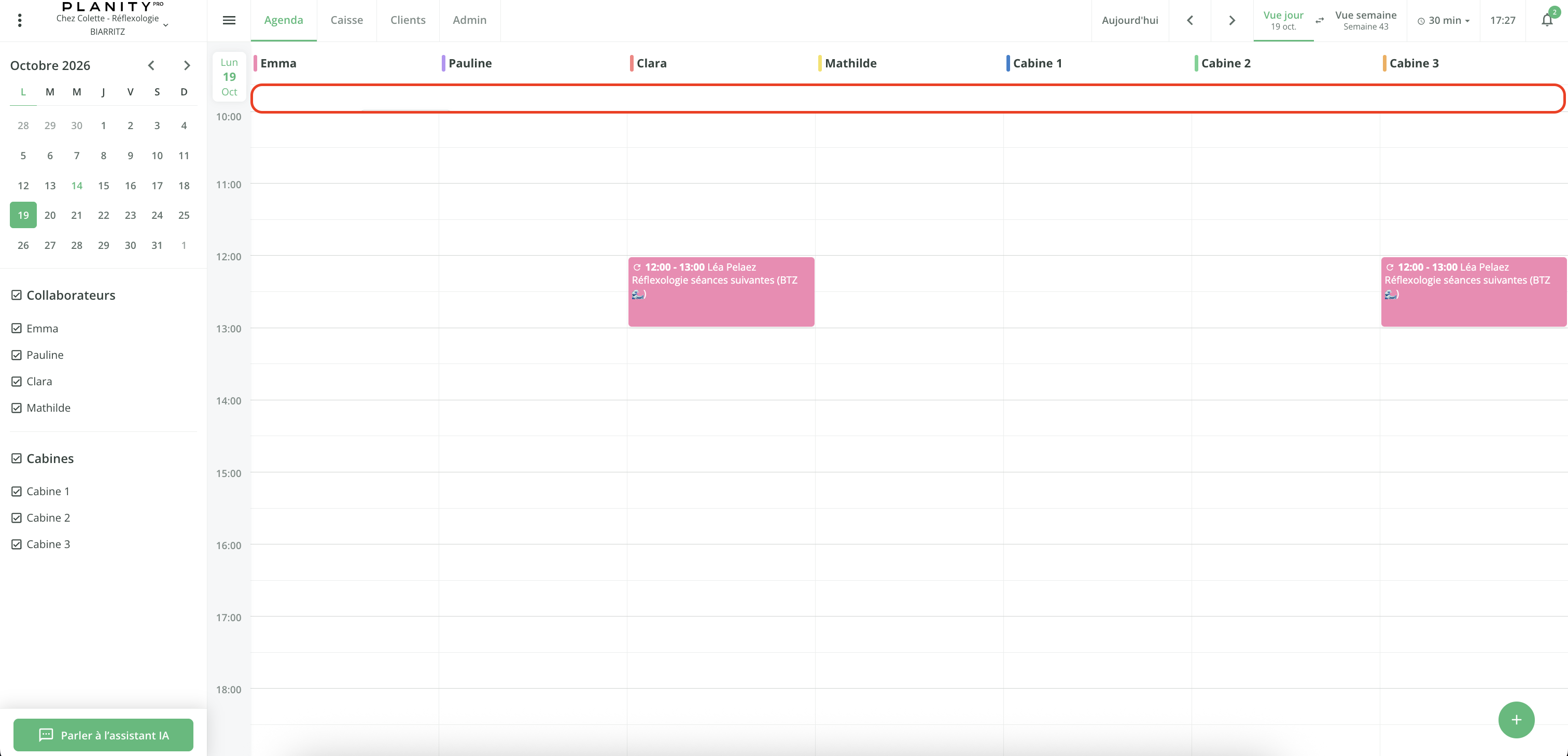Click the Emma column header

(x=278, y=63)
